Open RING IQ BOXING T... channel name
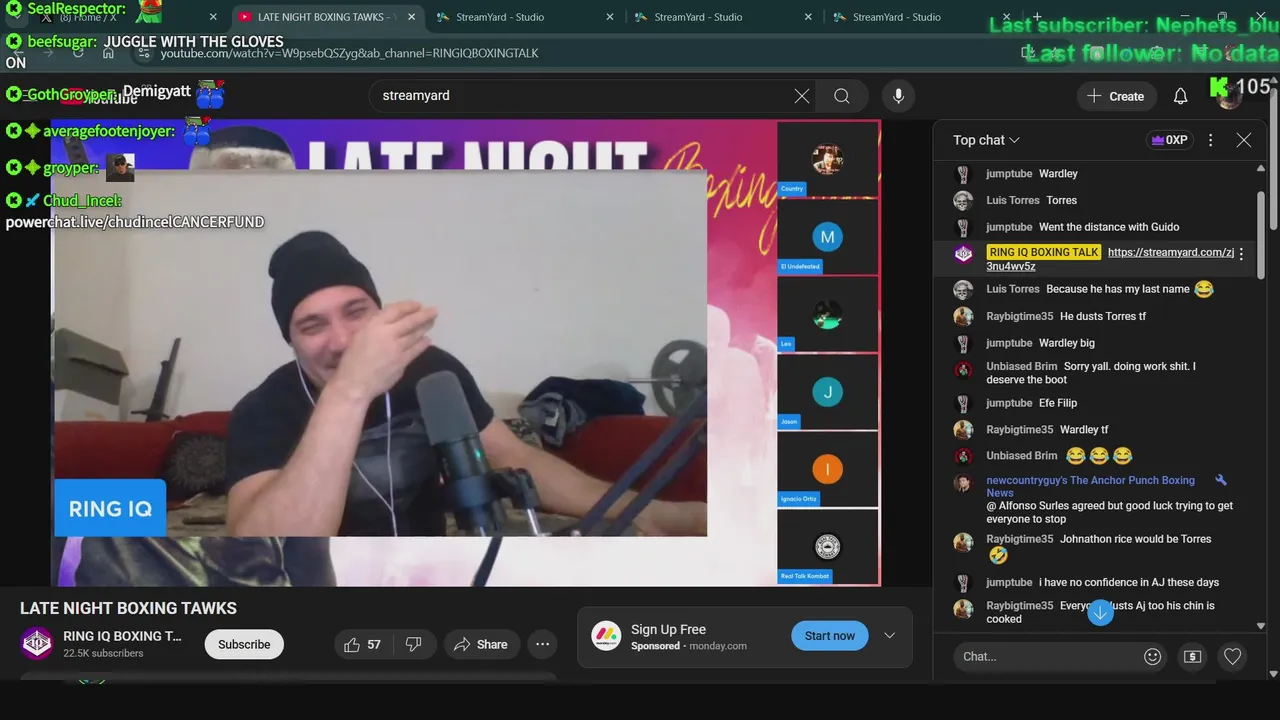This screenshot has width=1280, height=720. (122, 636)
